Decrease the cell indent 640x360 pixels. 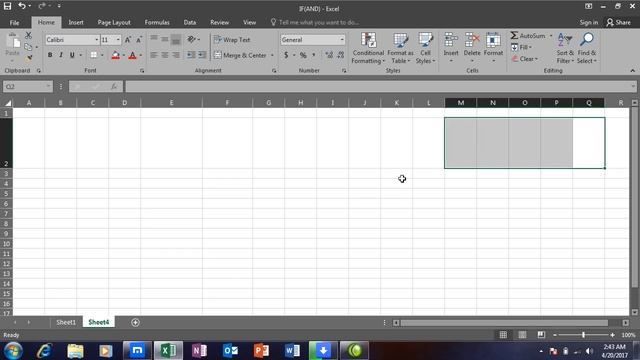(191, 55)
